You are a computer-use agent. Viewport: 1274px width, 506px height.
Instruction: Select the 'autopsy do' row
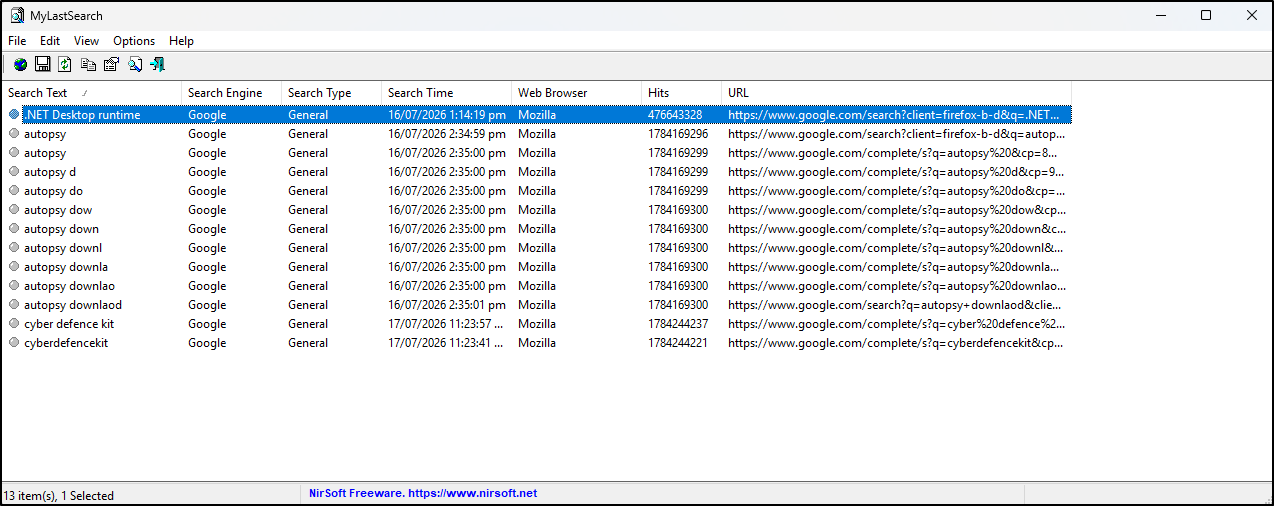pos(537,191)
